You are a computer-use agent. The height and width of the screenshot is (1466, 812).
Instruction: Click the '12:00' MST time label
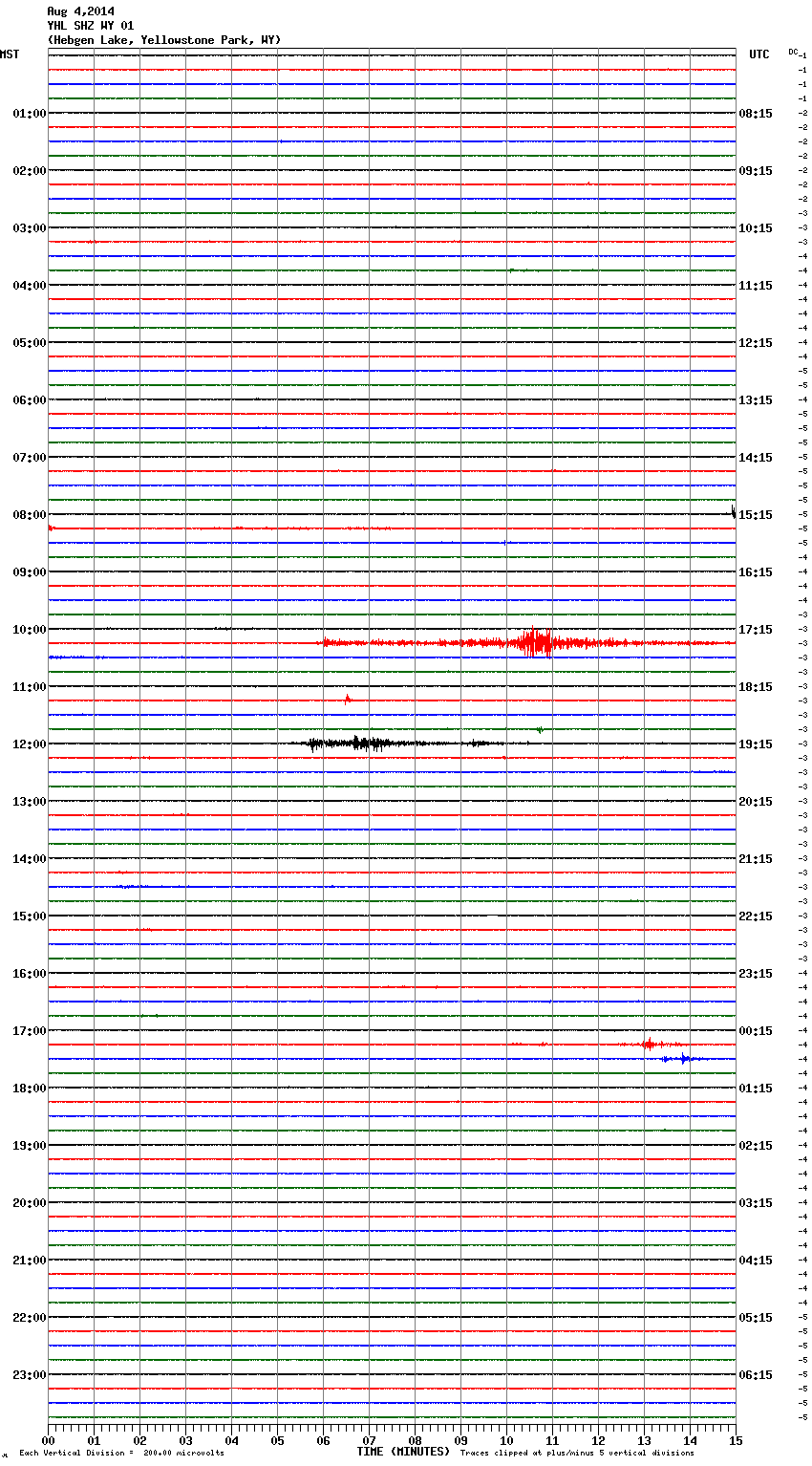30,744
